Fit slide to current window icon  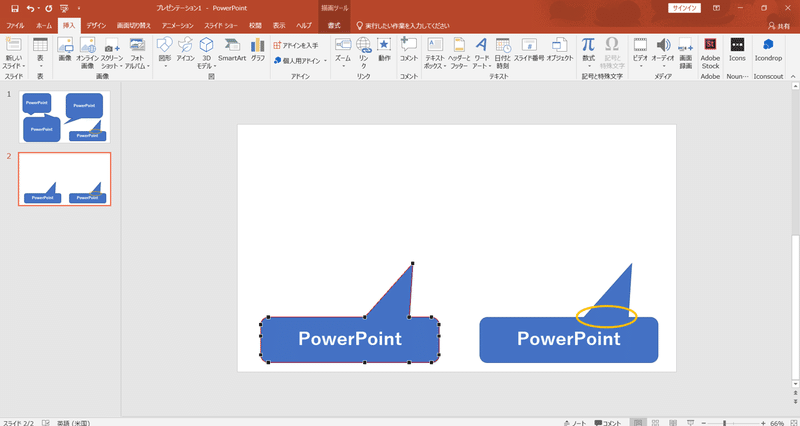point(793,422)
